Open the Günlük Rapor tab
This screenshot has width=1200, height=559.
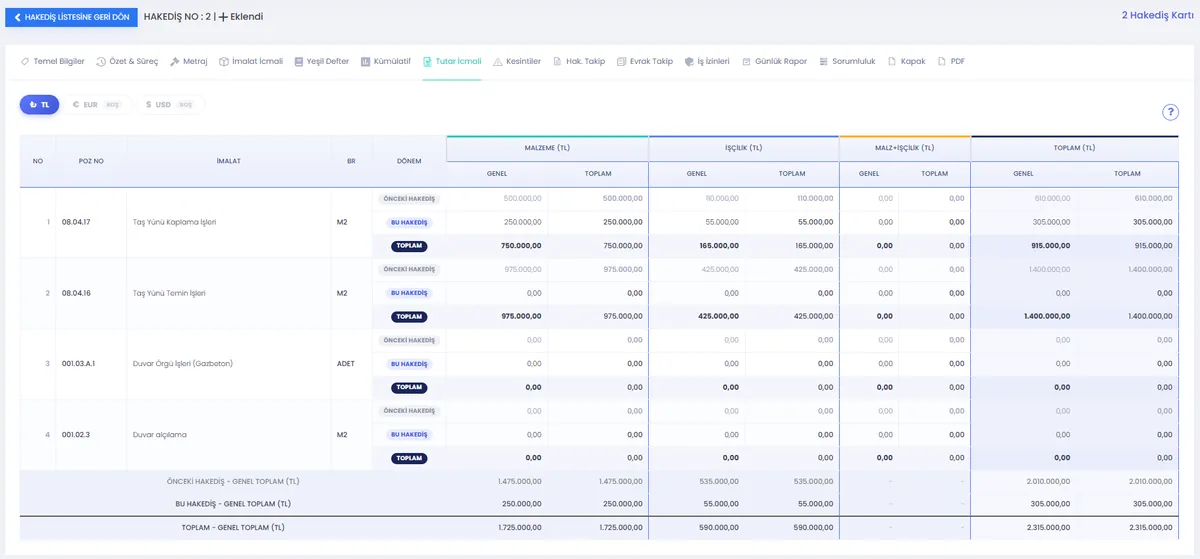[x=774, y=61]
